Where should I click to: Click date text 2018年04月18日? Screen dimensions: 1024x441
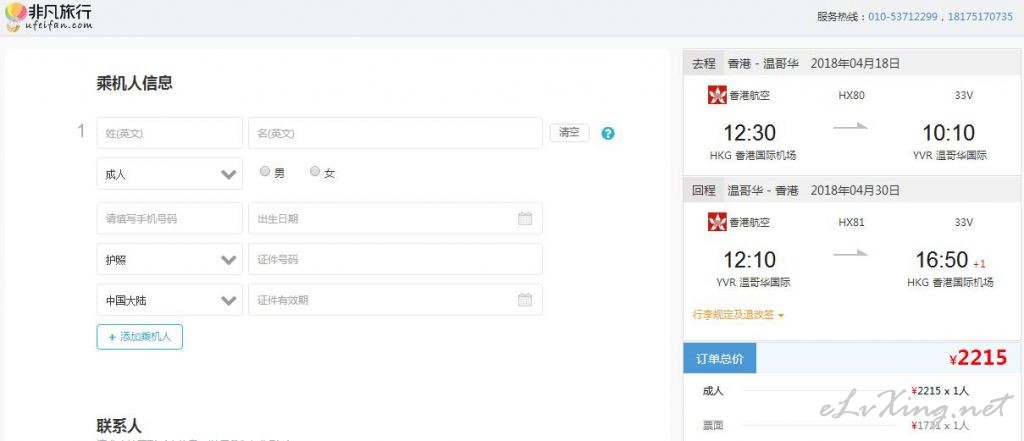(x=855, y=63)
